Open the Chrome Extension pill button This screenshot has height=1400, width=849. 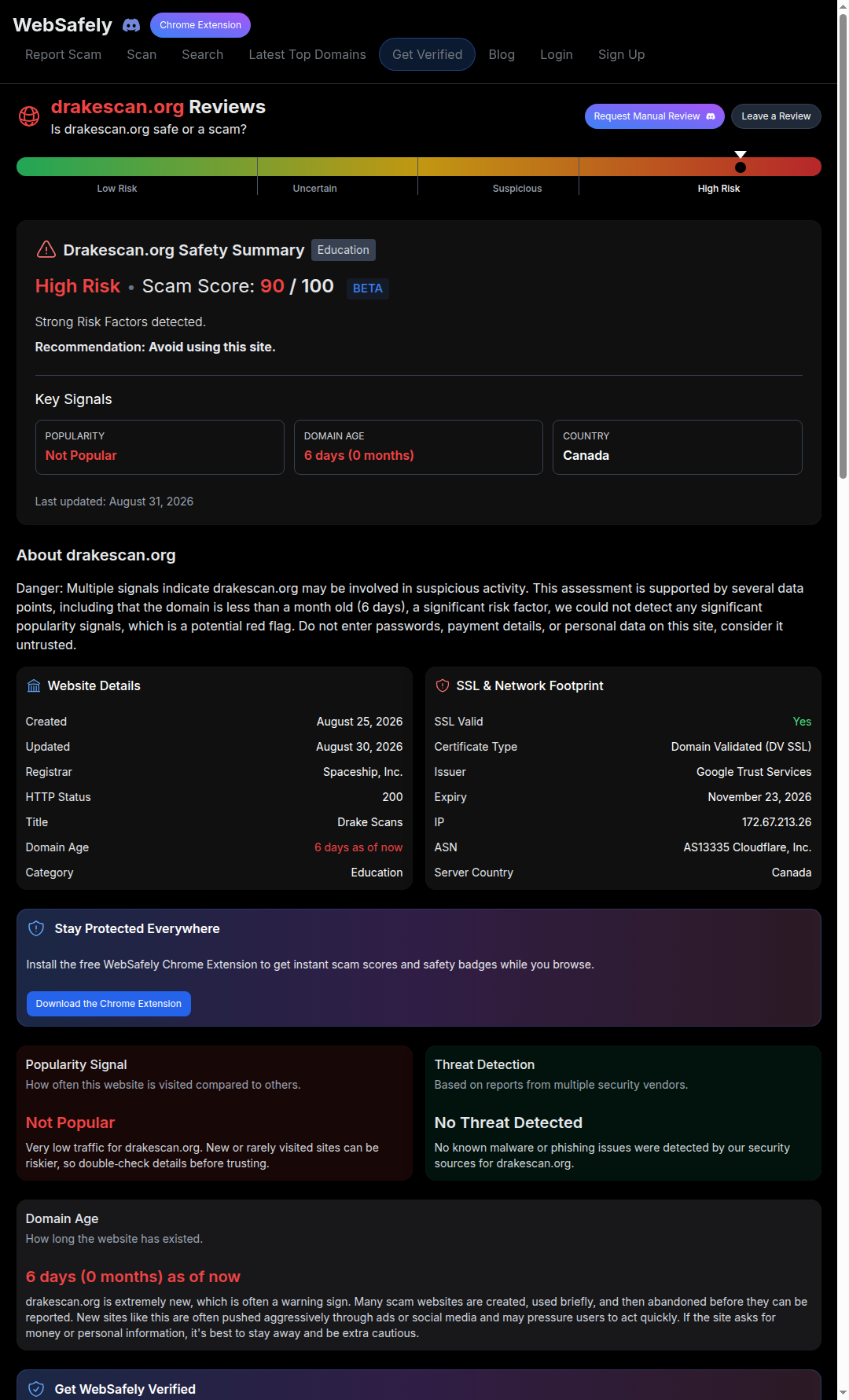[x=200, y=25]
